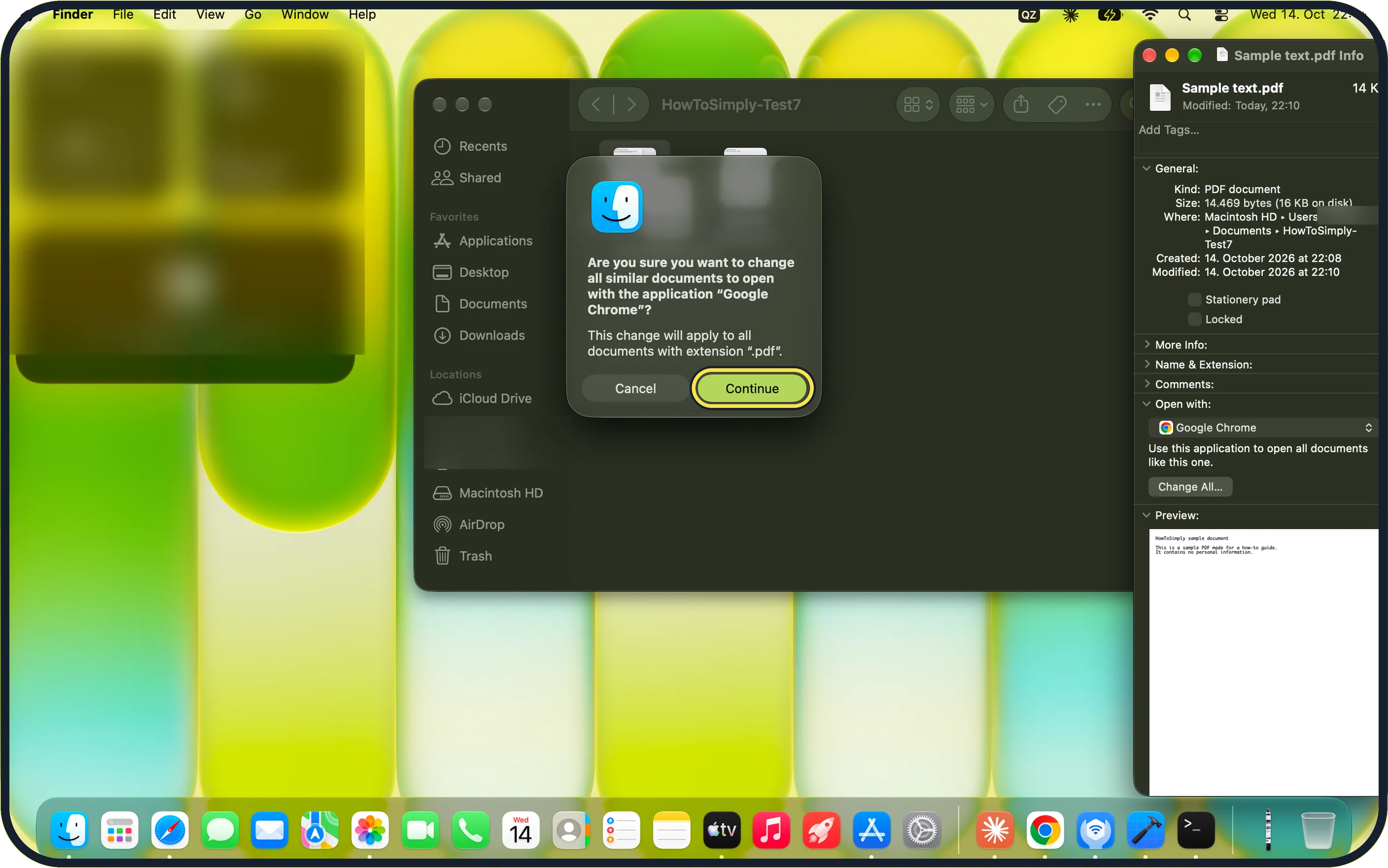1388x868 pixels.
Task: Open iCloud Drive in Finder sidebar
Action: tap(483, 399)
